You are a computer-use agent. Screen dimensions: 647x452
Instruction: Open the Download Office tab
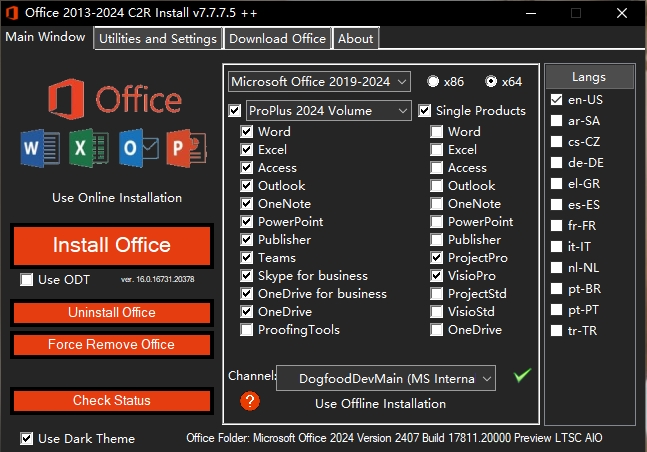[277, 39]
